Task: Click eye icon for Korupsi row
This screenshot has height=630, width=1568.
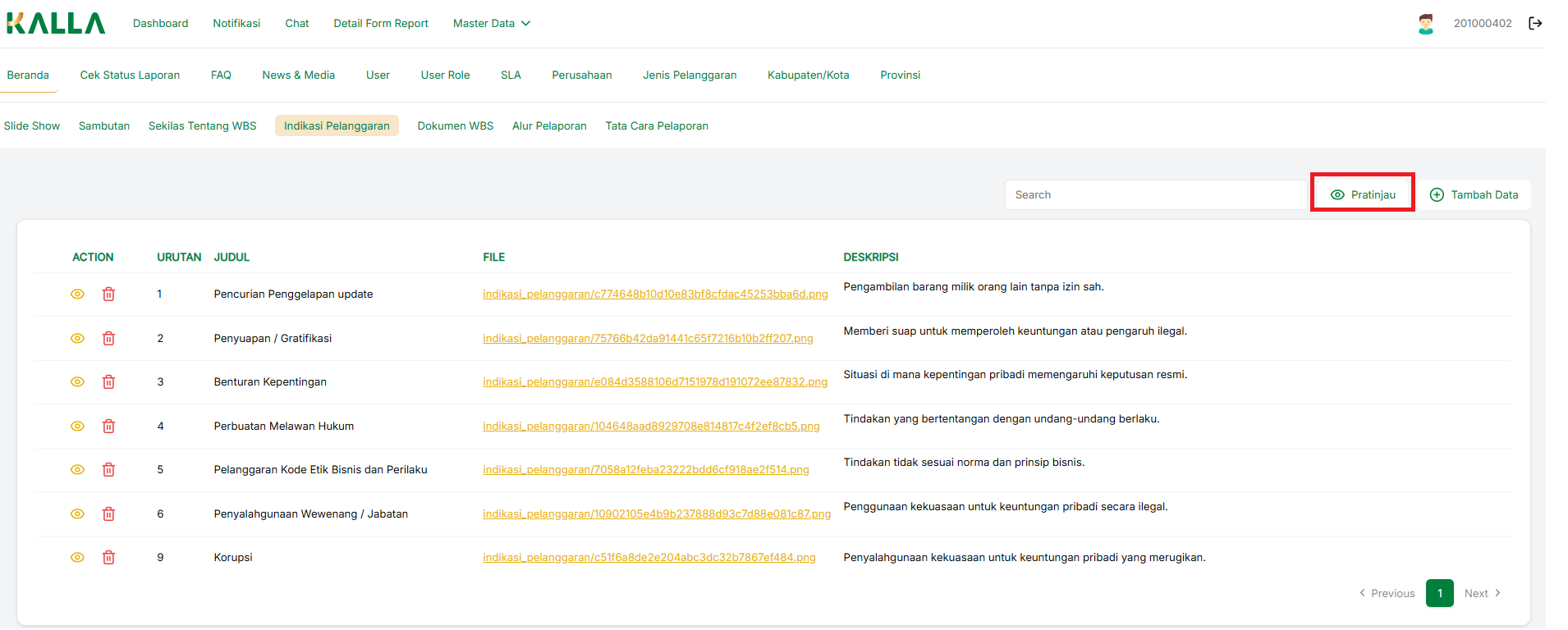Action: click(x=77, y=558)
